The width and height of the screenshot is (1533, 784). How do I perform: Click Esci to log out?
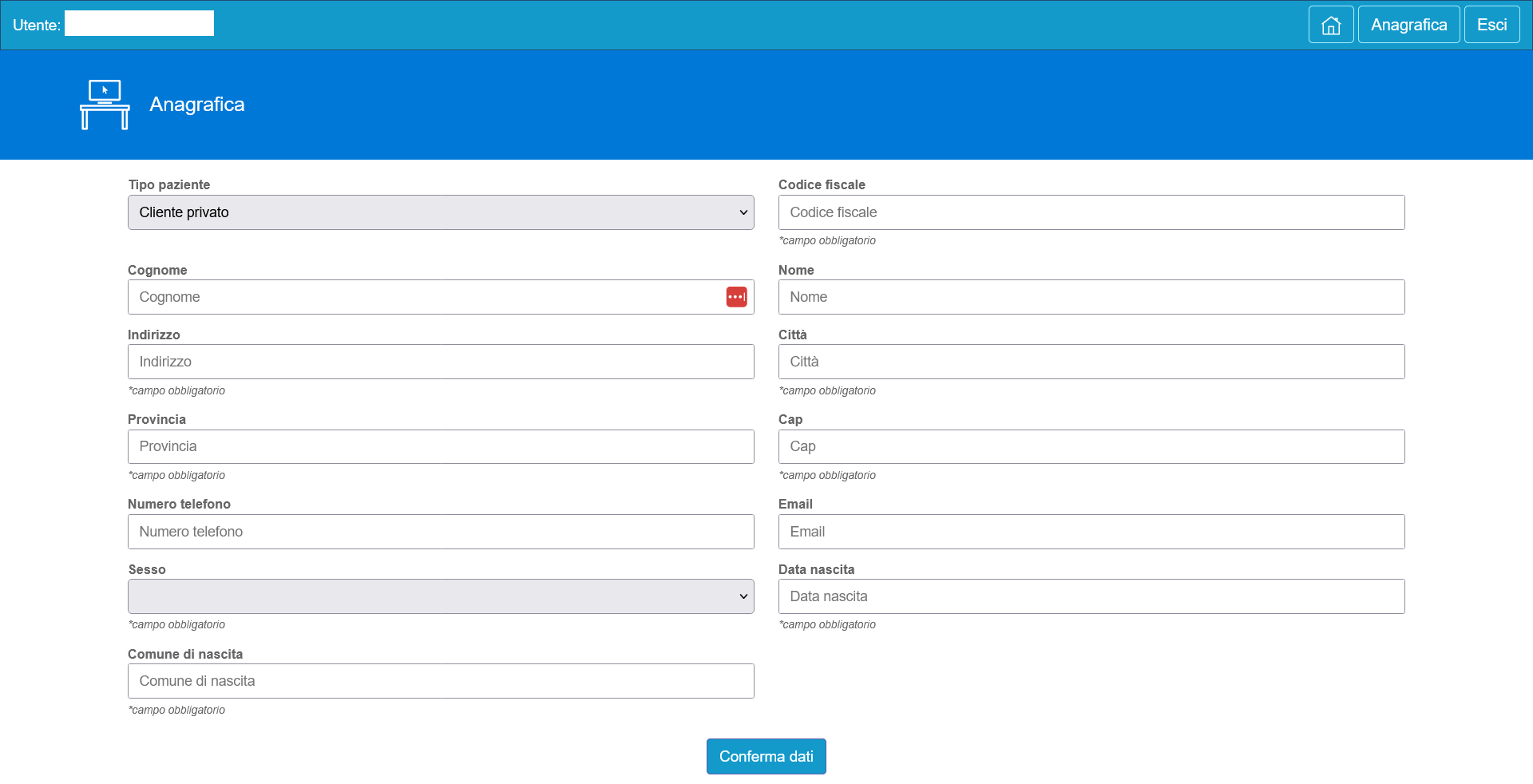click(1491, 25)
